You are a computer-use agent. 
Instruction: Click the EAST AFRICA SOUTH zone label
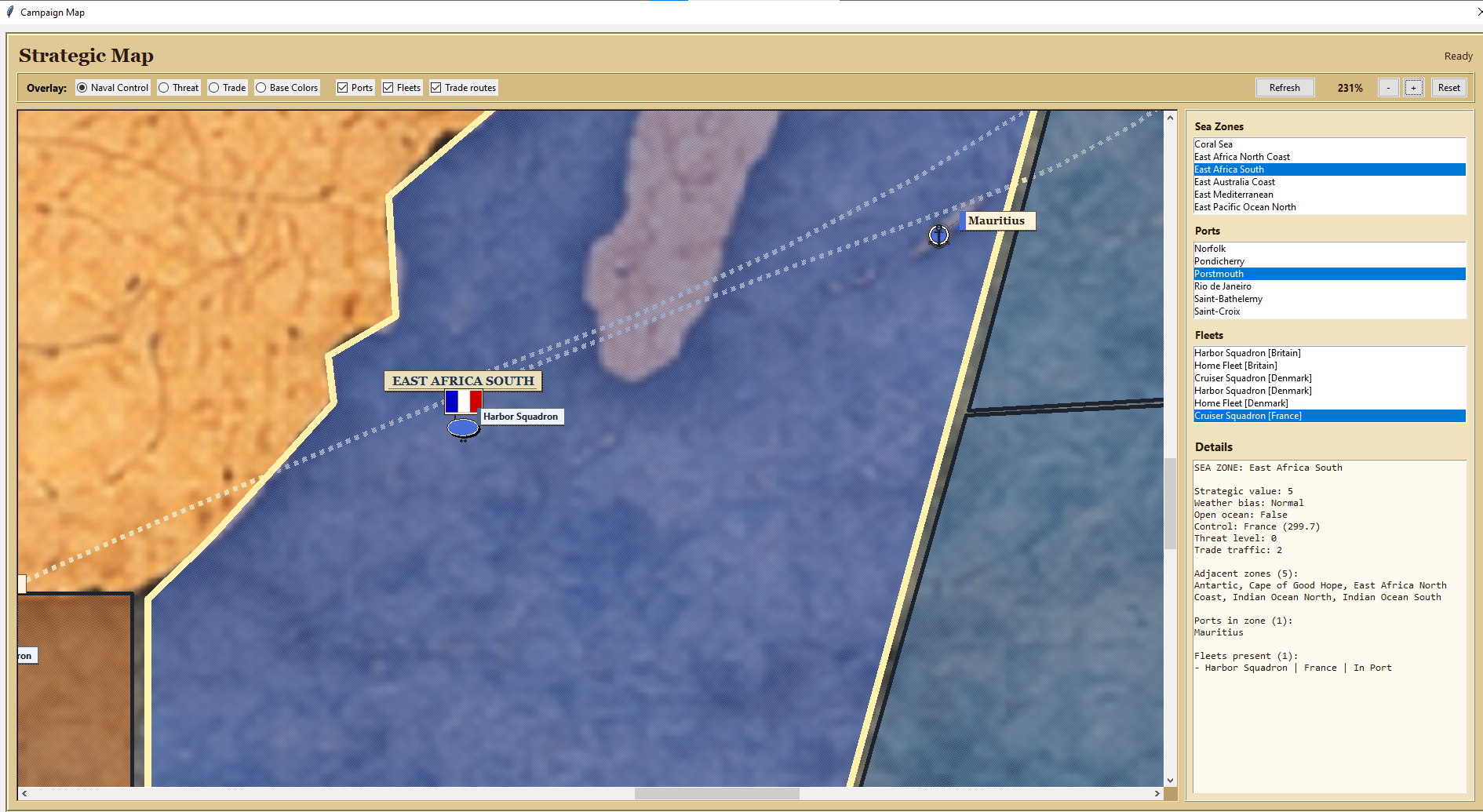click(463, 381)
